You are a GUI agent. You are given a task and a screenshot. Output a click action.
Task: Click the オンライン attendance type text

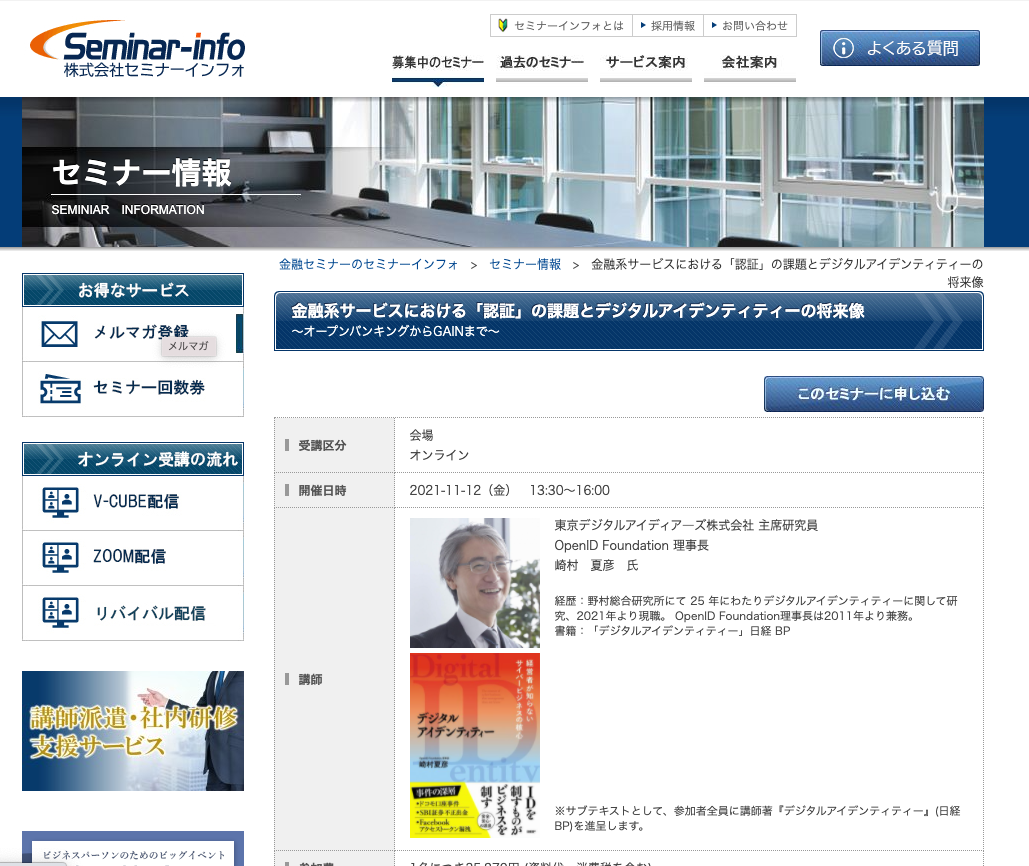coord(439,455)
